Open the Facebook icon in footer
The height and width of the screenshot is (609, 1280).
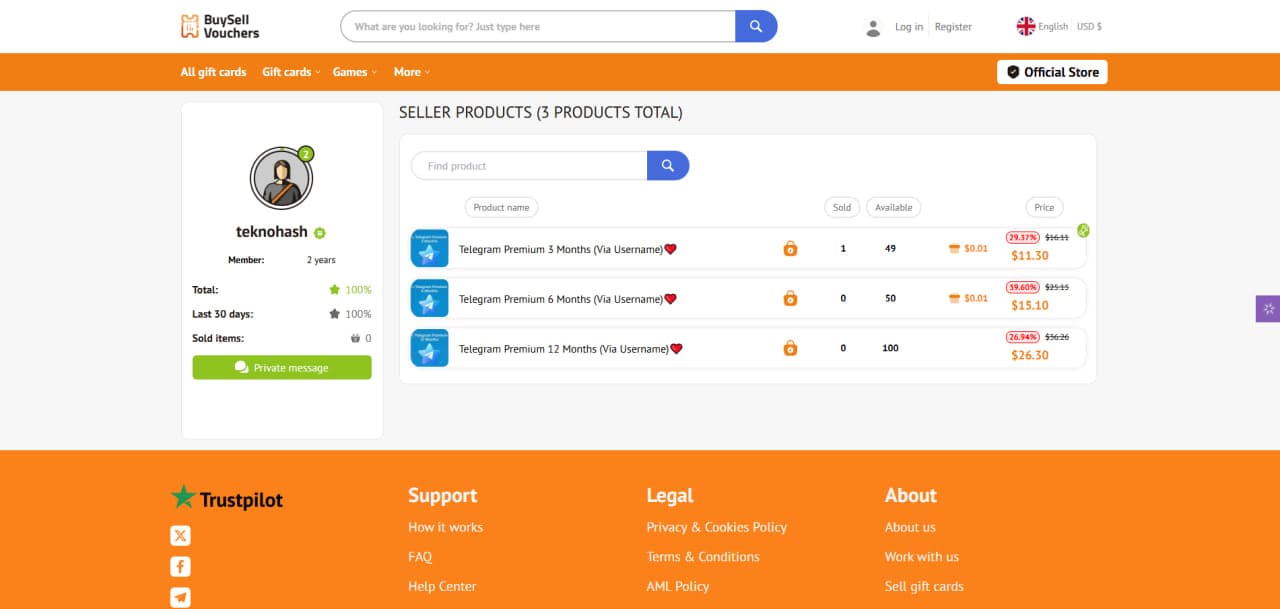(180, 567)
